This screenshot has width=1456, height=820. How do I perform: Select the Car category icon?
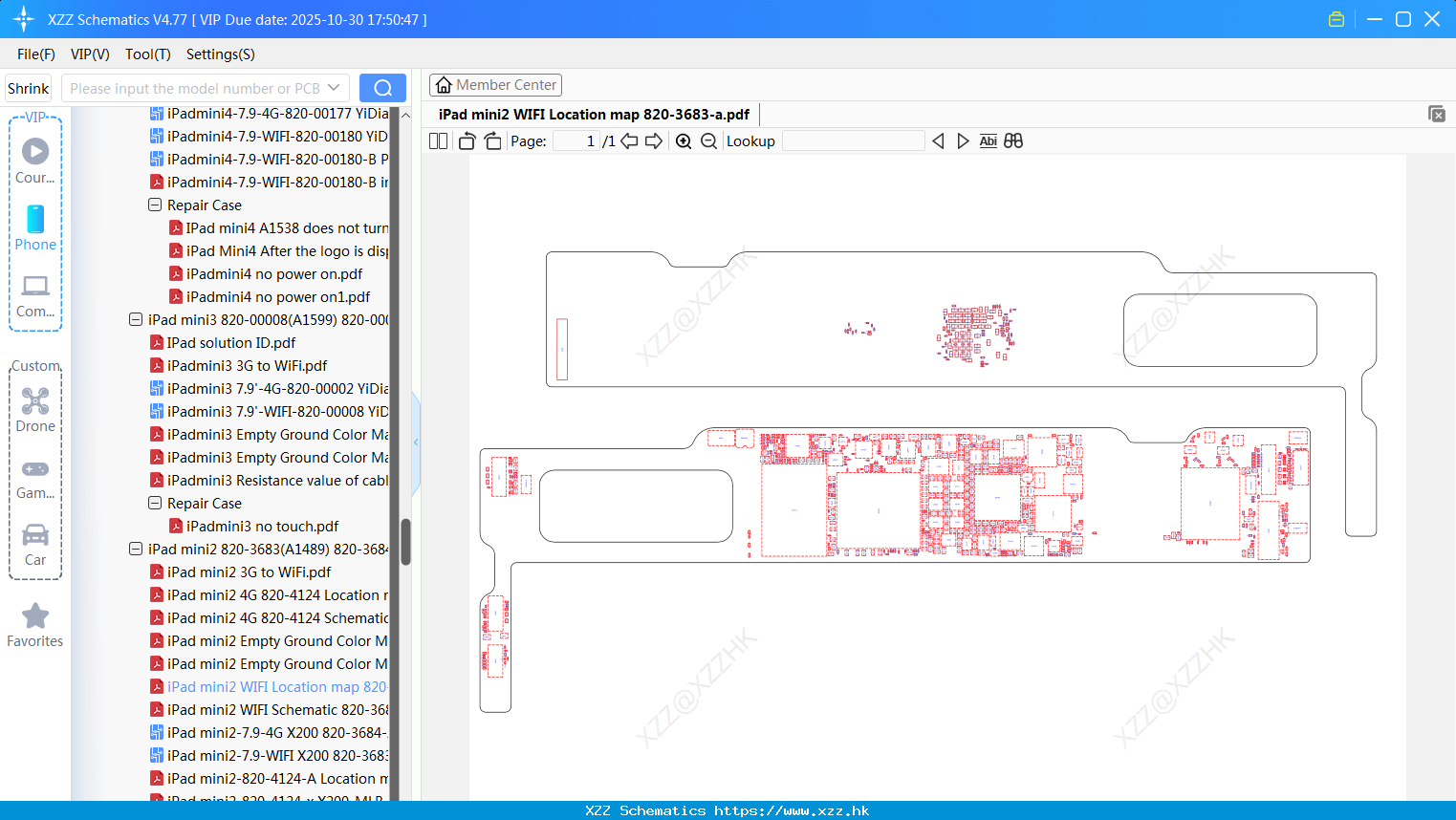(x=35, y=544)
